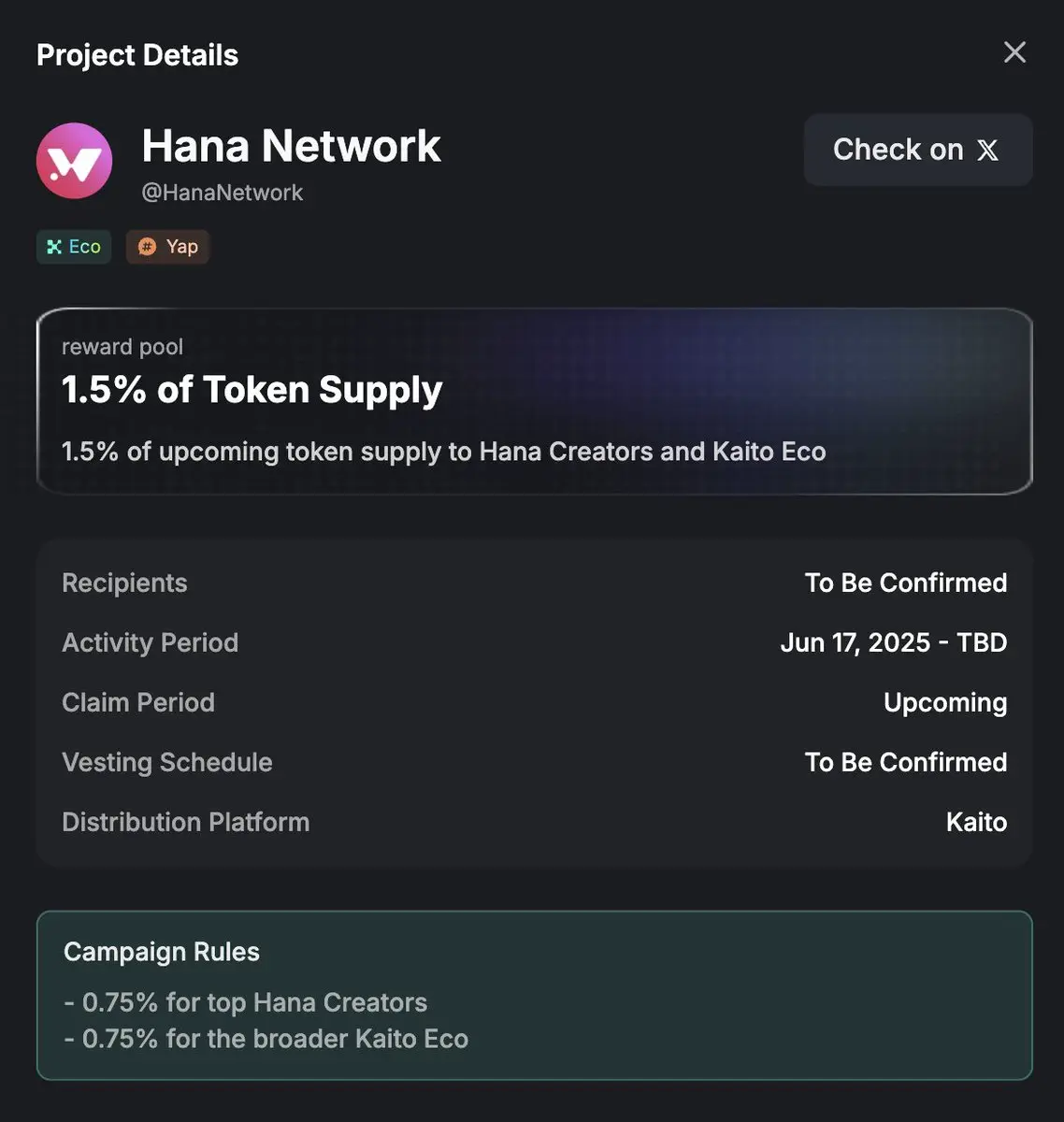1064x1122 pixels.
Task: Click the Claim Period Upcoming value
Action: pos(945,703)
